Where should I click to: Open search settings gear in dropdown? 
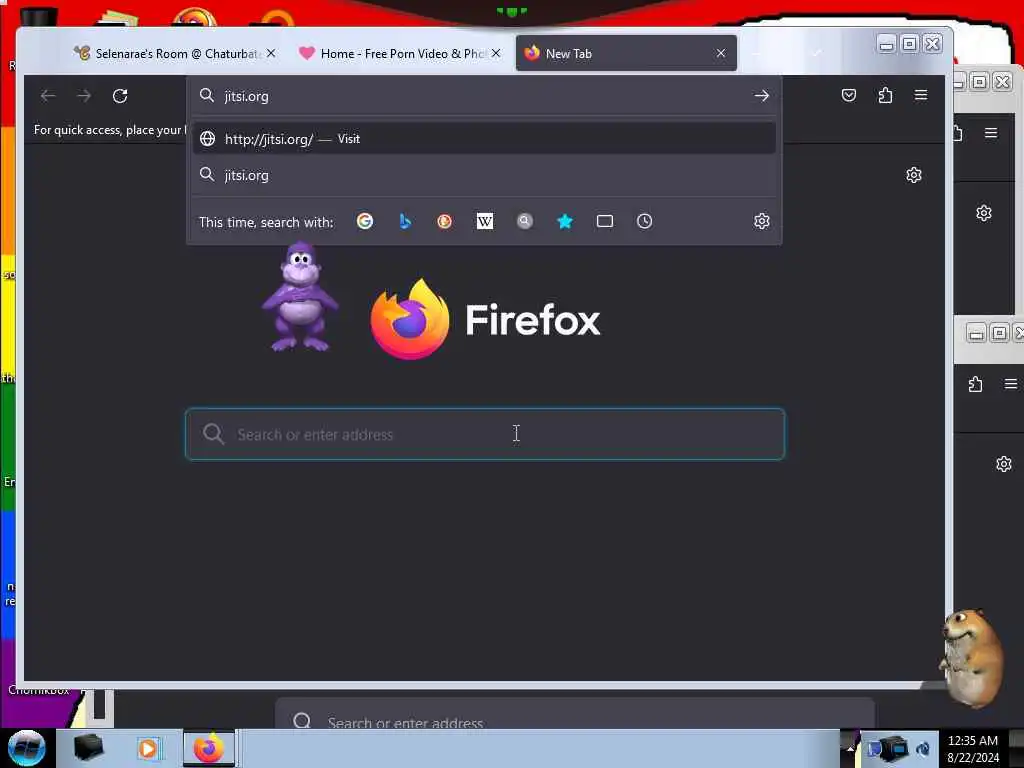[761, 221]
